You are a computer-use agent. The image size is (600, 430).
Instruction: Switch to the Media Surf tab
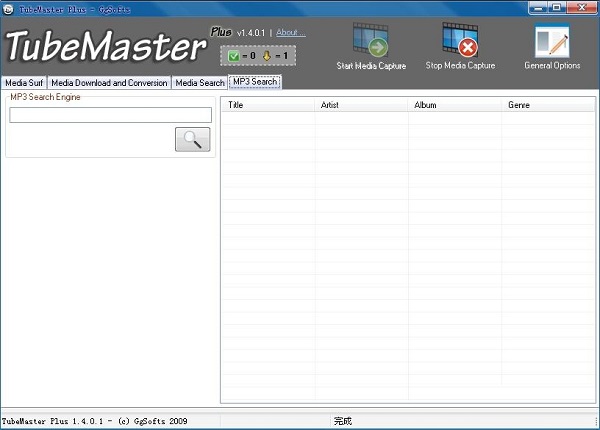24,83
